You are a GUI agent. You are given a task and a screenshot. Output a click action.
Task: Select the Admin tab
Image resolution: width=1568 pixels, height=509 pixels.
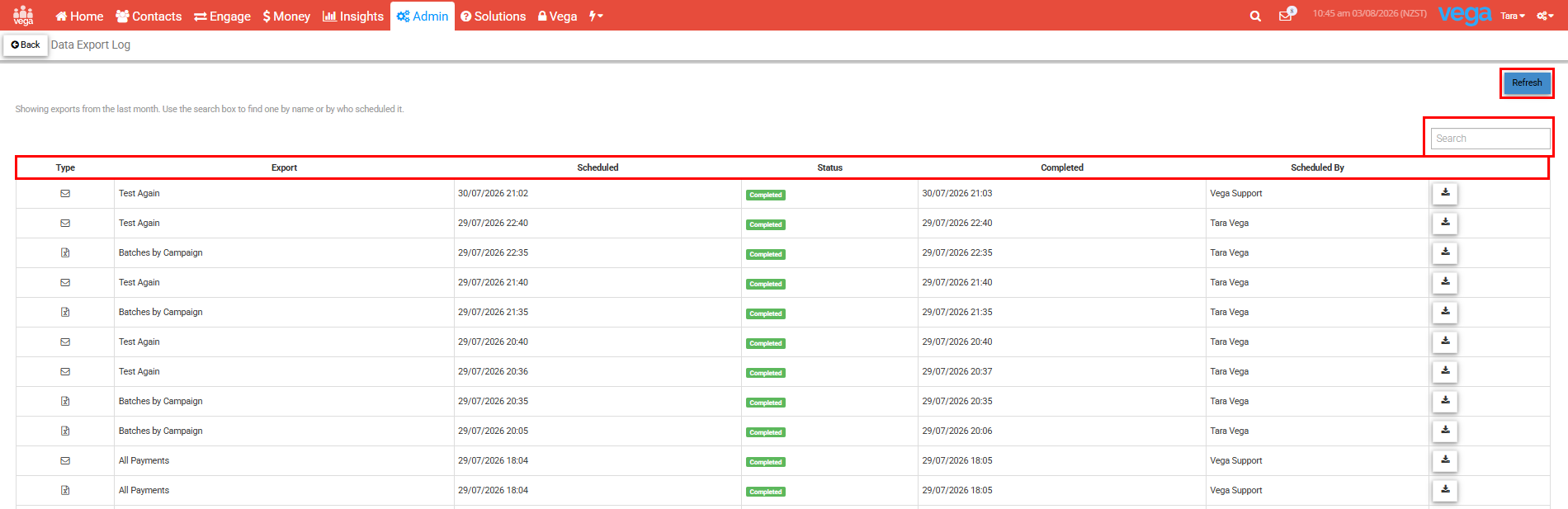[x=423, y=16]
